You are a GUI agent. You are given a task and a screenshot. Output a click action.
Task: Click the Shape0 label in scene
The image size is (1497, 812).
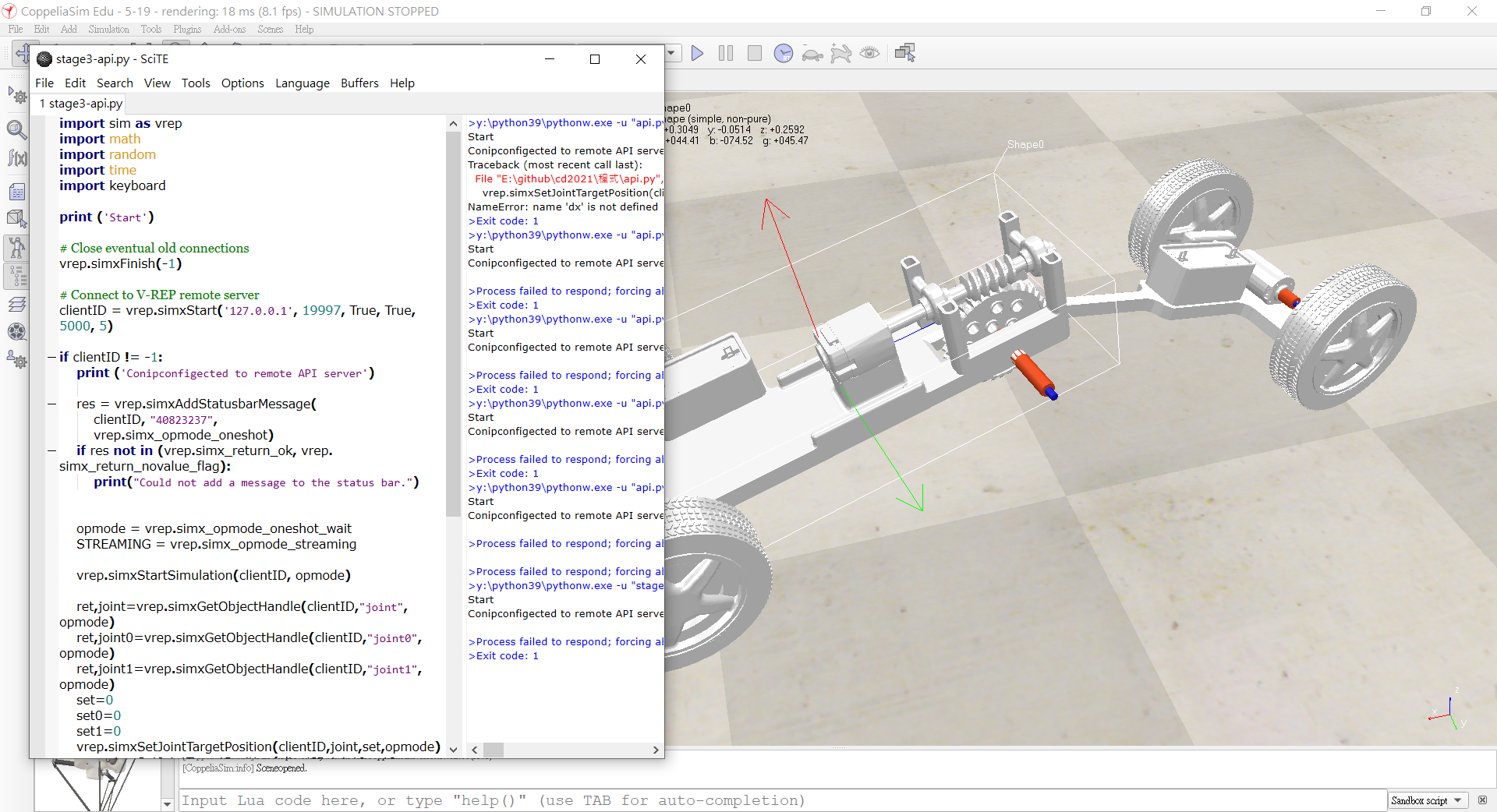1025,145
